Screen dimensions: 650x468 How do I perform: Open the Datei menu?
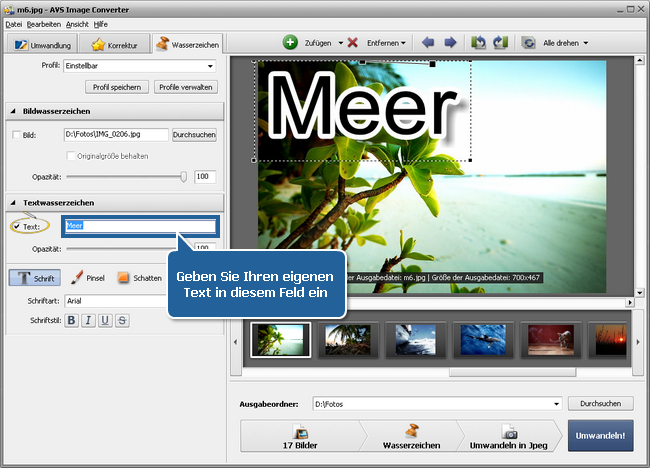(x=13, y=24)
